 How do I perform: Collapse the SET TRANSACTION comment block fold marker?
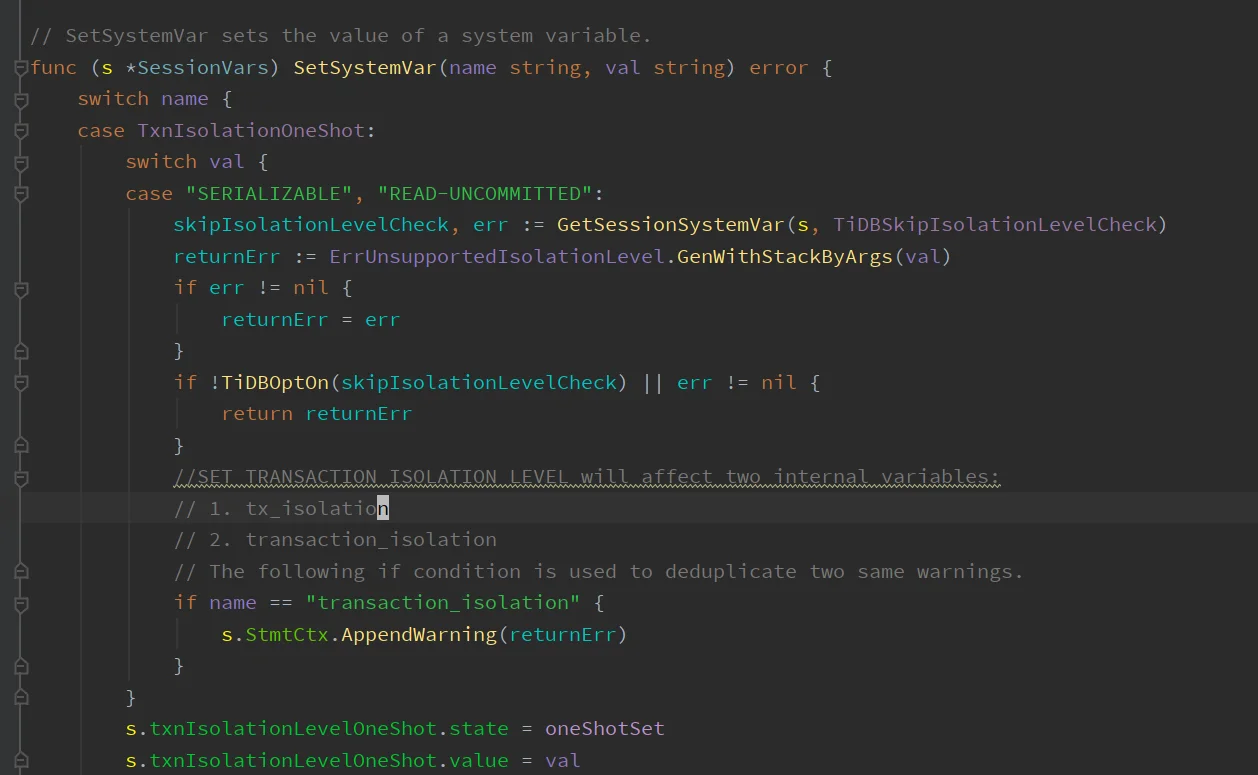click(x=22, y=477)
